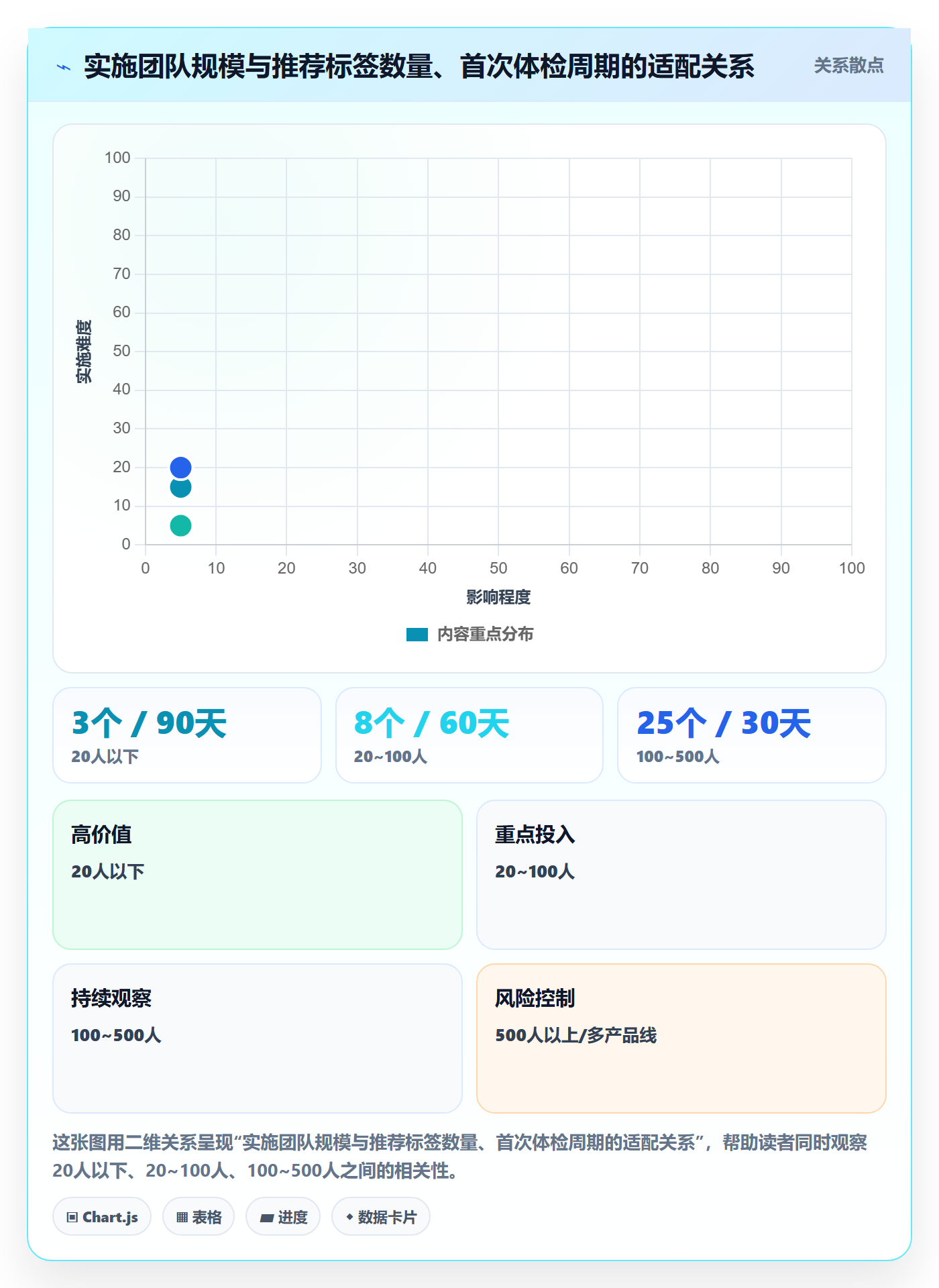This screenshot has height=1288, width=939.
Task: Select the 持续观察 quadrant card
Action: click(x=258, y=1038)
